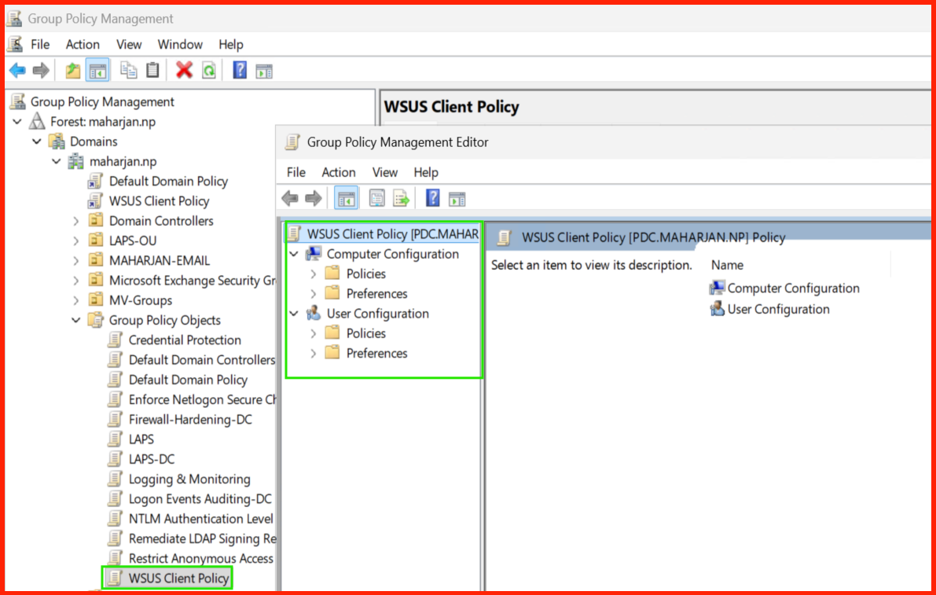Open Help menu in Group Policy Management
This screenshot has height=595, width=936.
pos(230,45)
